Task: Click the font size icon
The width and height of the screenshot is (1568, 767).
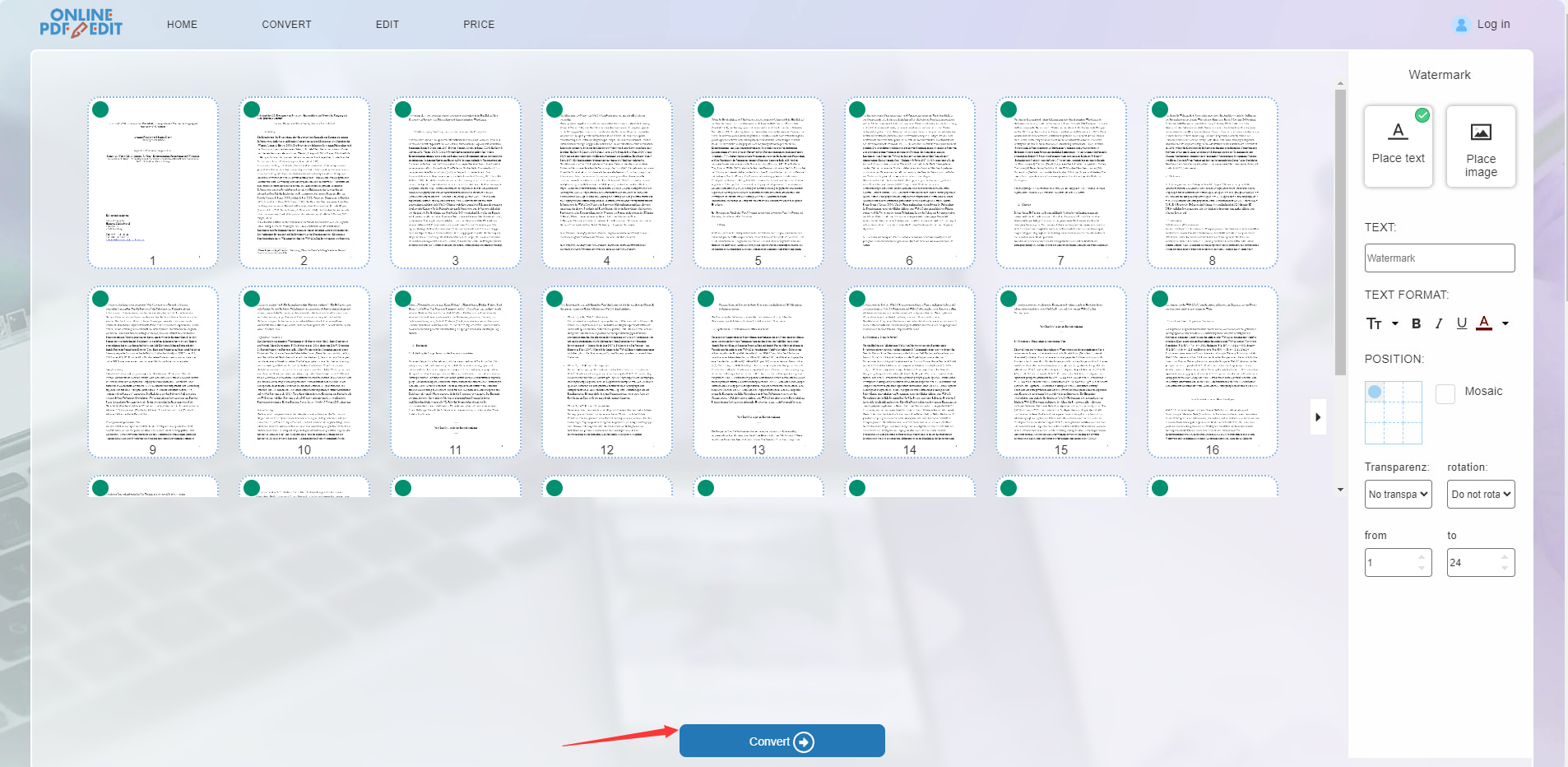Action: click(x=1374, y=323)
